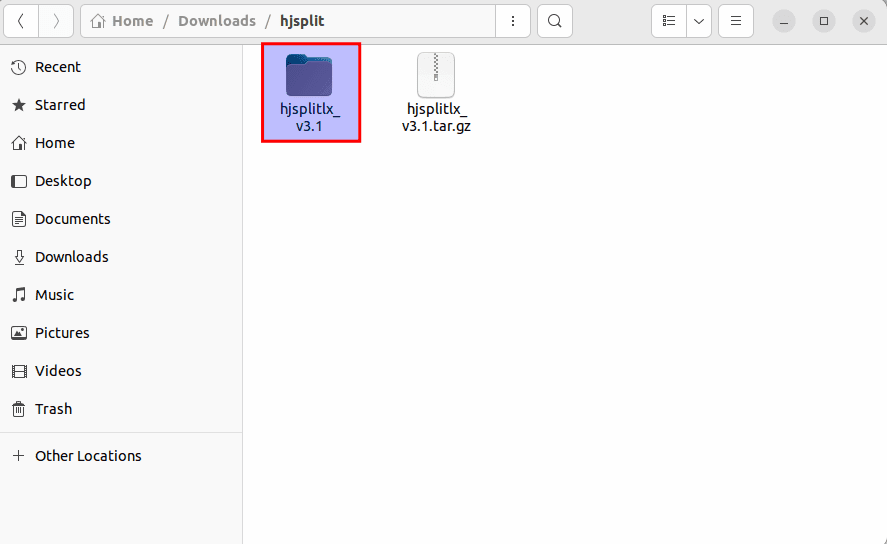Open Music in the sidebar
Image resolution: width=887 pixels, height=544 pixels.
pos(121,295)
